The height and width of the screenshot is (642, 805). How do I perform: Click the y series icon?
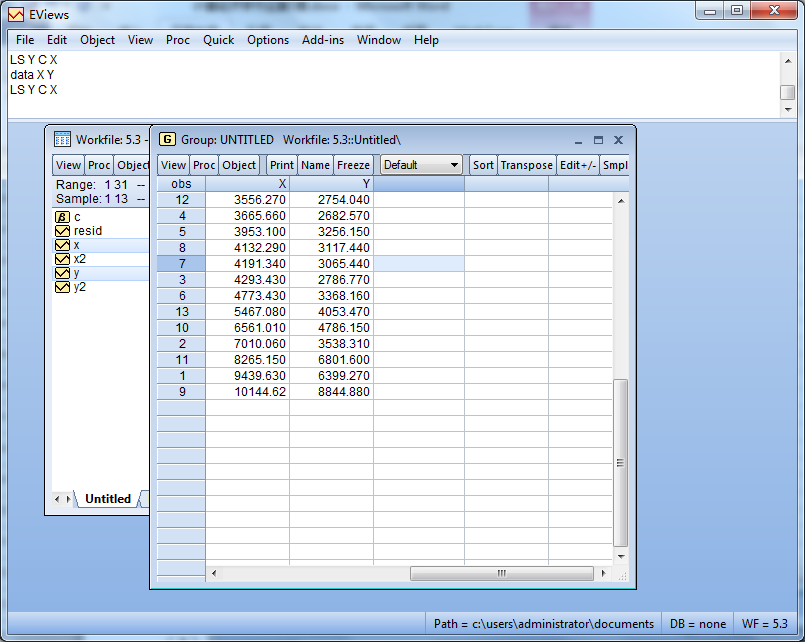[x=62, y=273]
